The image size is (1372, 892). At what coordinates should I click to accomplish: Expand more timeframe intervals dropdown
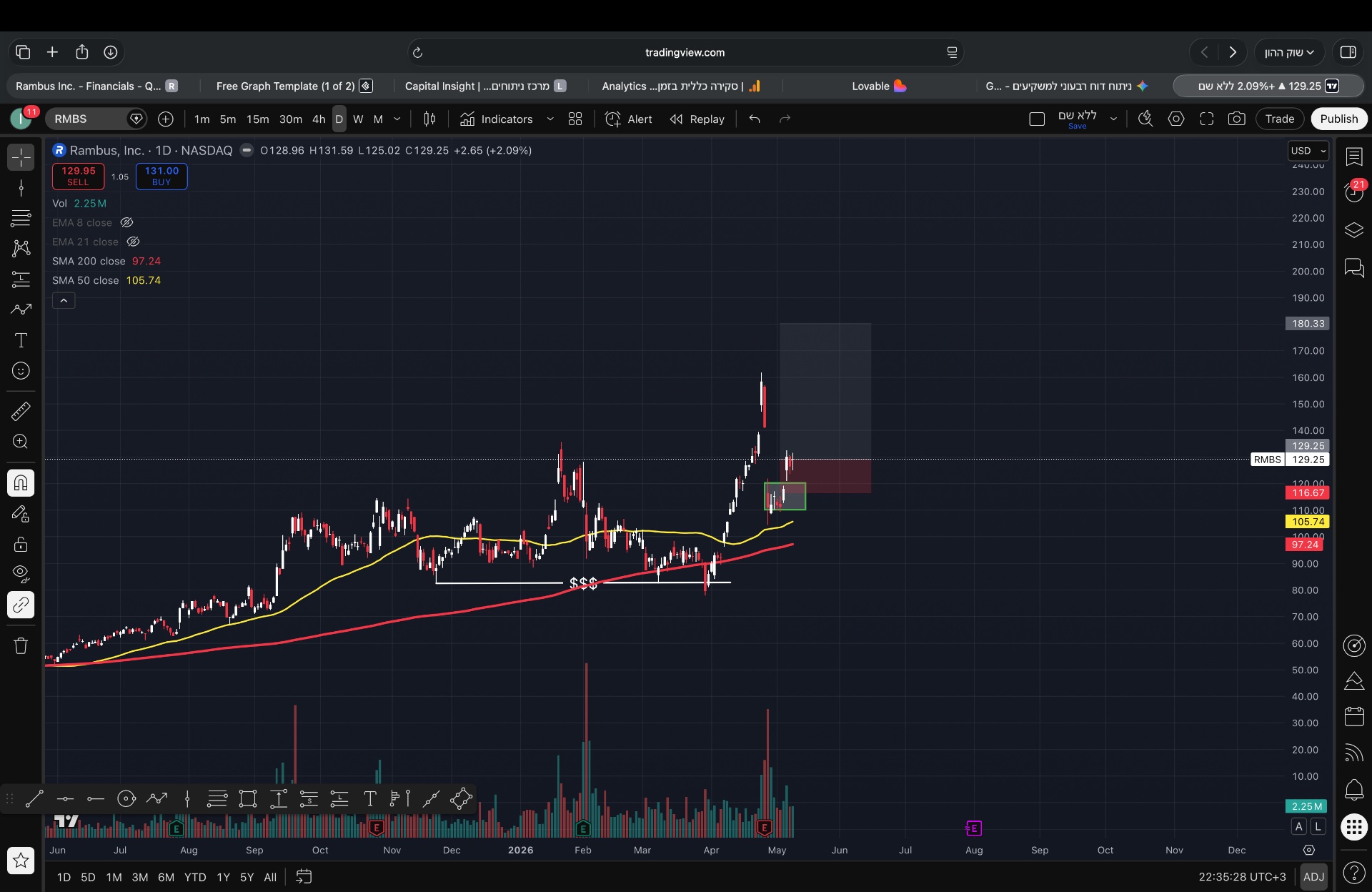[x=397, y=119]
